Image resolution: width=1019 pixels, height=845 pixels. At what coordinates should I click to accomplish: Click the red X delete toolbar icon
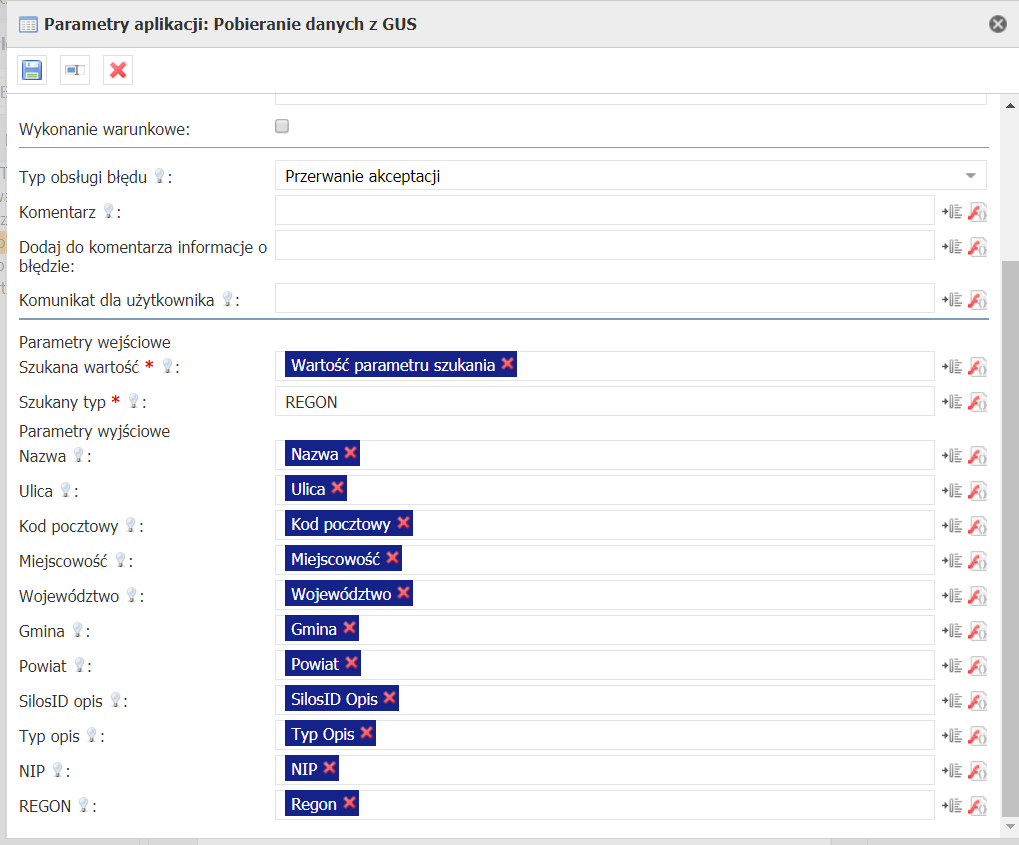118,70
